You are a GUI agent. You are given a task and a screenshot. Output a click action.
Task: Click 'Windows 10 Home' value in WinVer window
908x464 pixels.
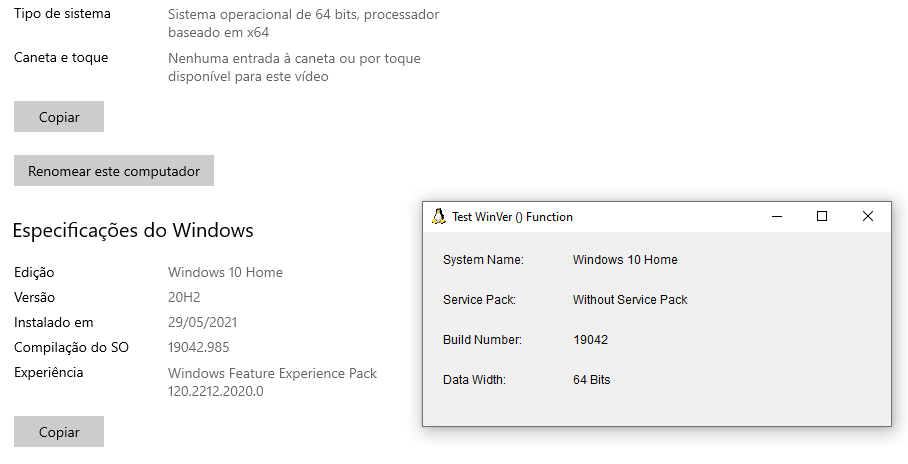625,260
